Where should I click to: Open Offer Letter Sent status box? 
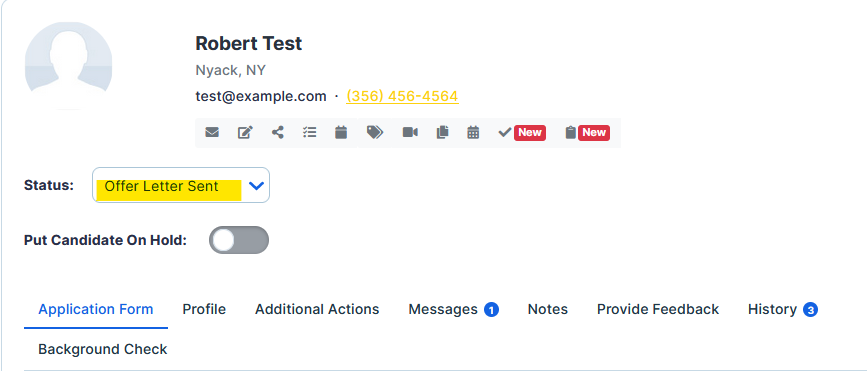pyautogui.click(x=181, y=185)
